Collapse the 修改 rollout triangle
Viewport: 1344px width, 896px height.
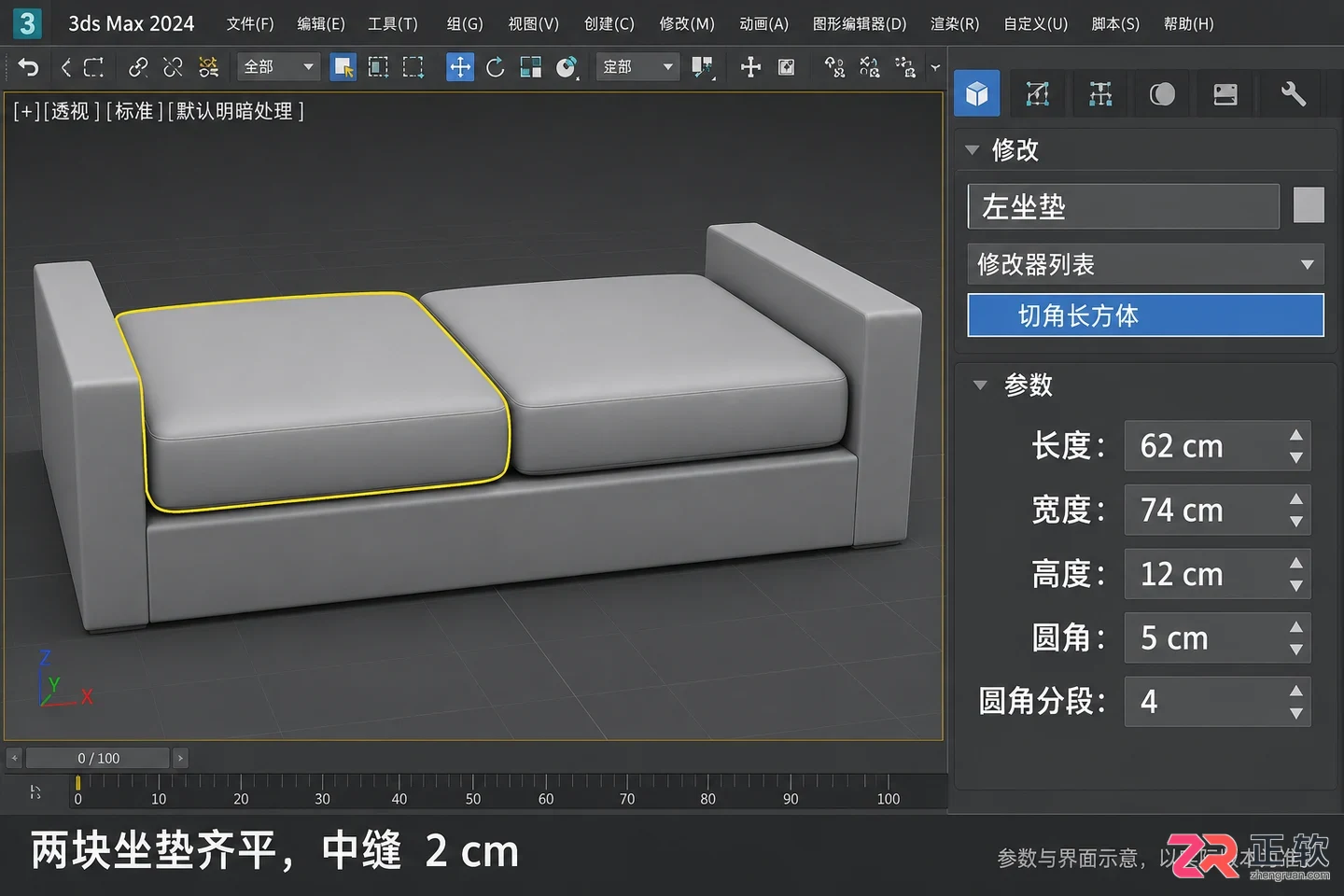tap(973, 150)
